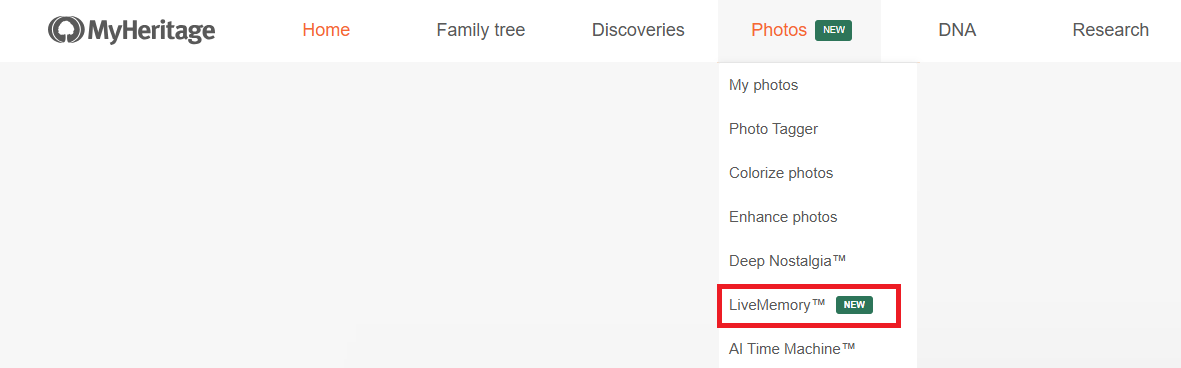Open the Research menu
The image size is (1181, 368).
1110,30
